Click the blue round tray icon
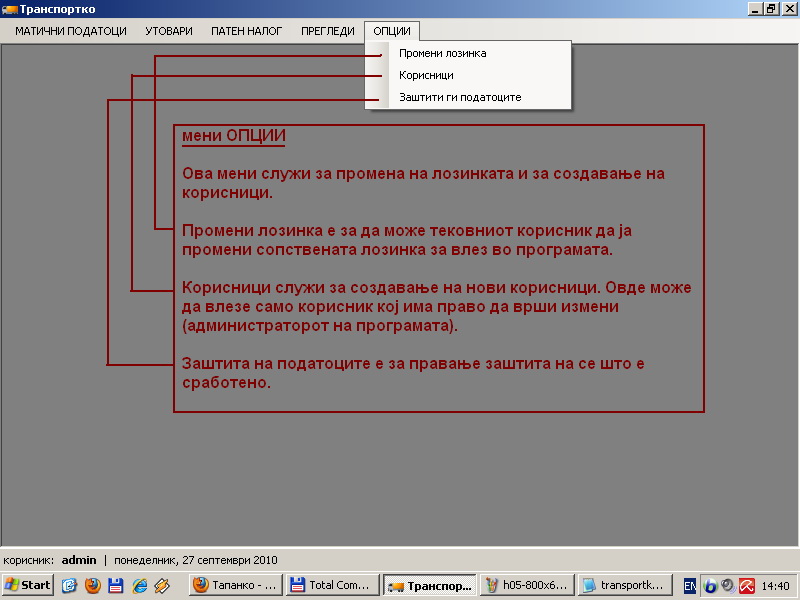This screenshot has height=600, width=800. pos(710,585)
